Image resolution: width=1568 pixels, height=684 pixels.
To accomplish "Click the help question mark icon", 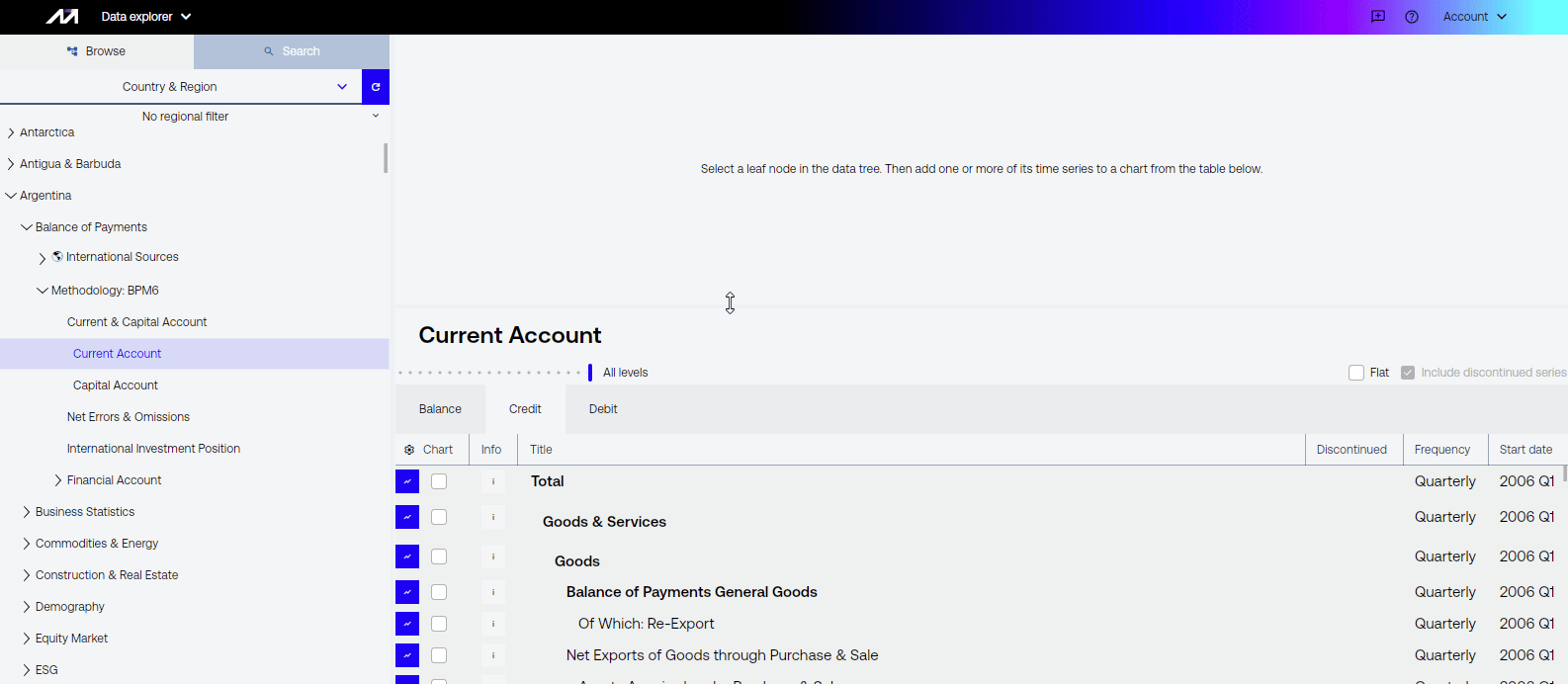I will pyautogui.click(x=1412, y=17).
